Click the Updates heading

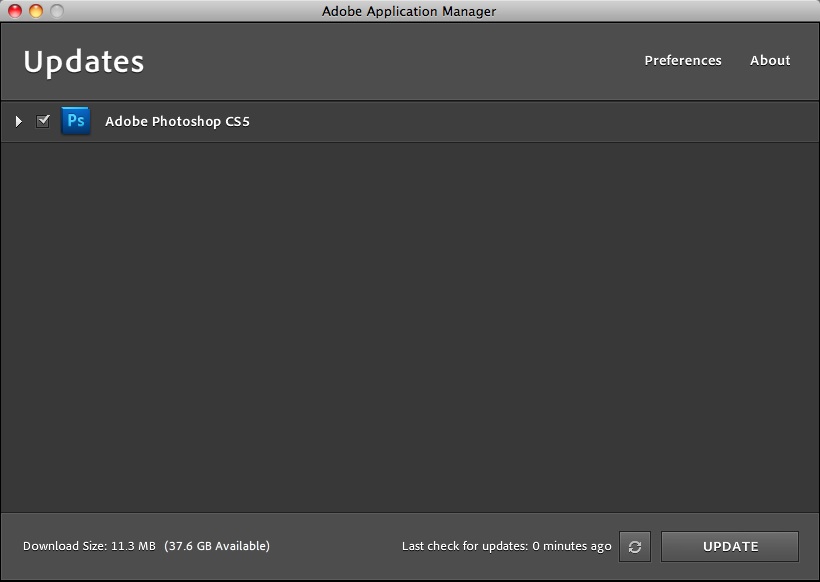84,62
